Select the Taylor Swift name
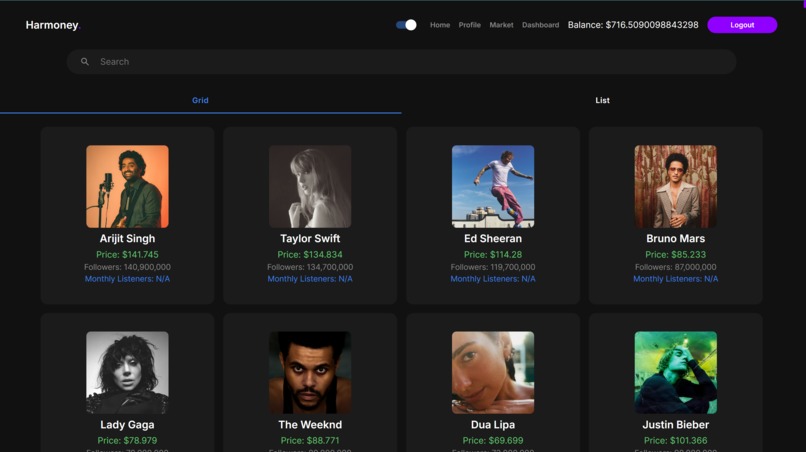 (x=310, y=239)
